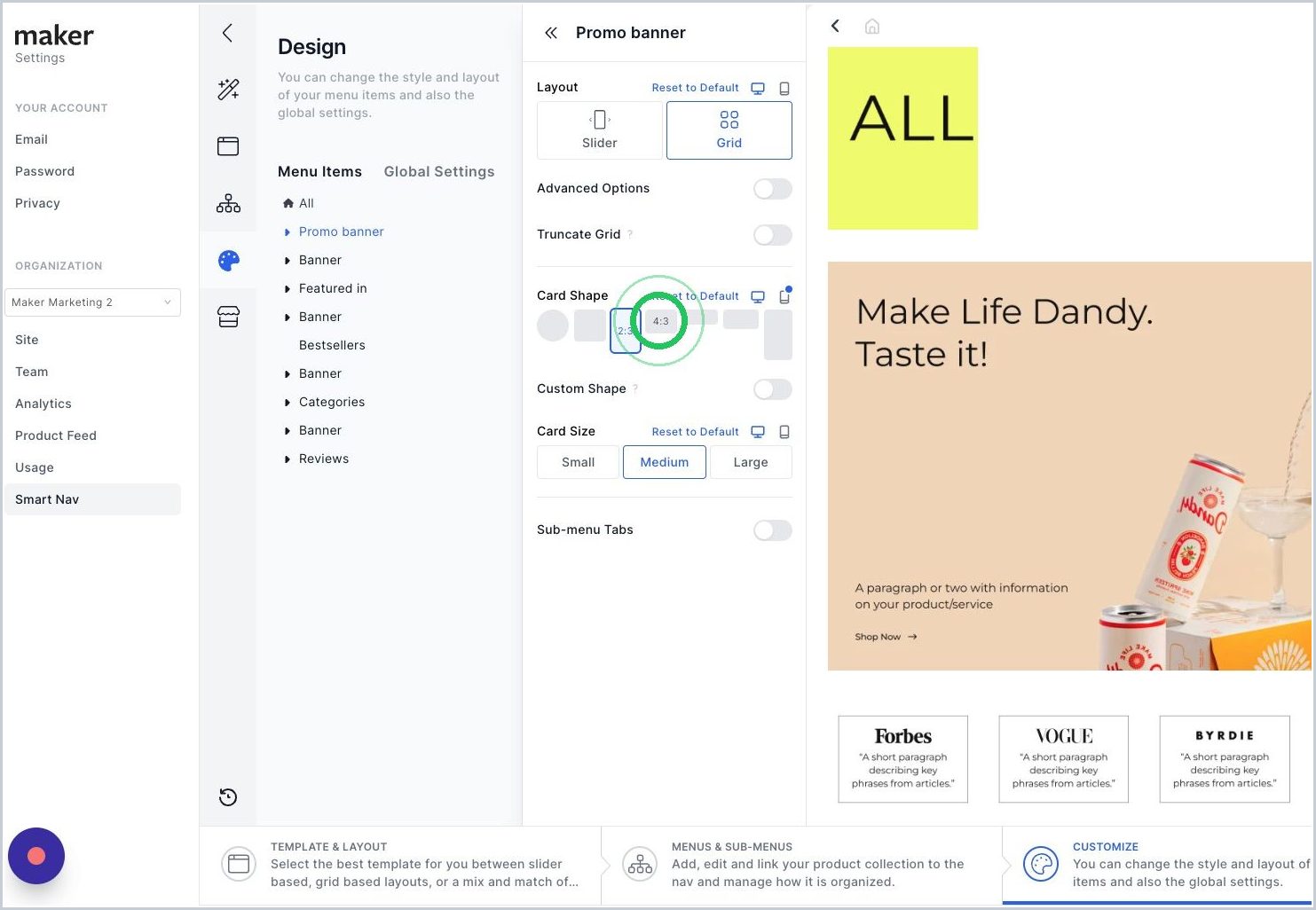Open Analytics in the settings sidebar

43,404
